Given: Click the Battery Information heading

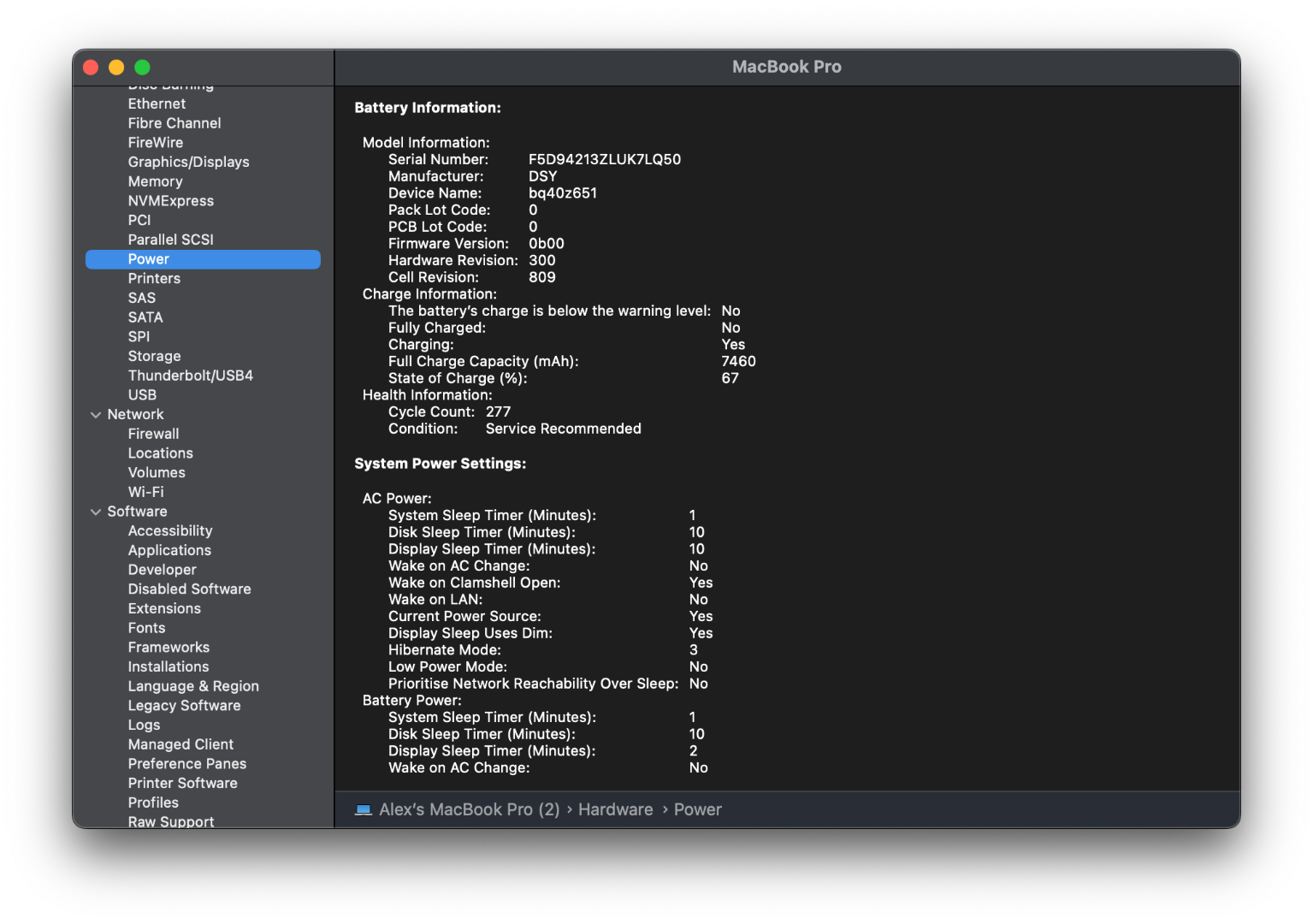Looking at the screenshot, I should 428,108.
